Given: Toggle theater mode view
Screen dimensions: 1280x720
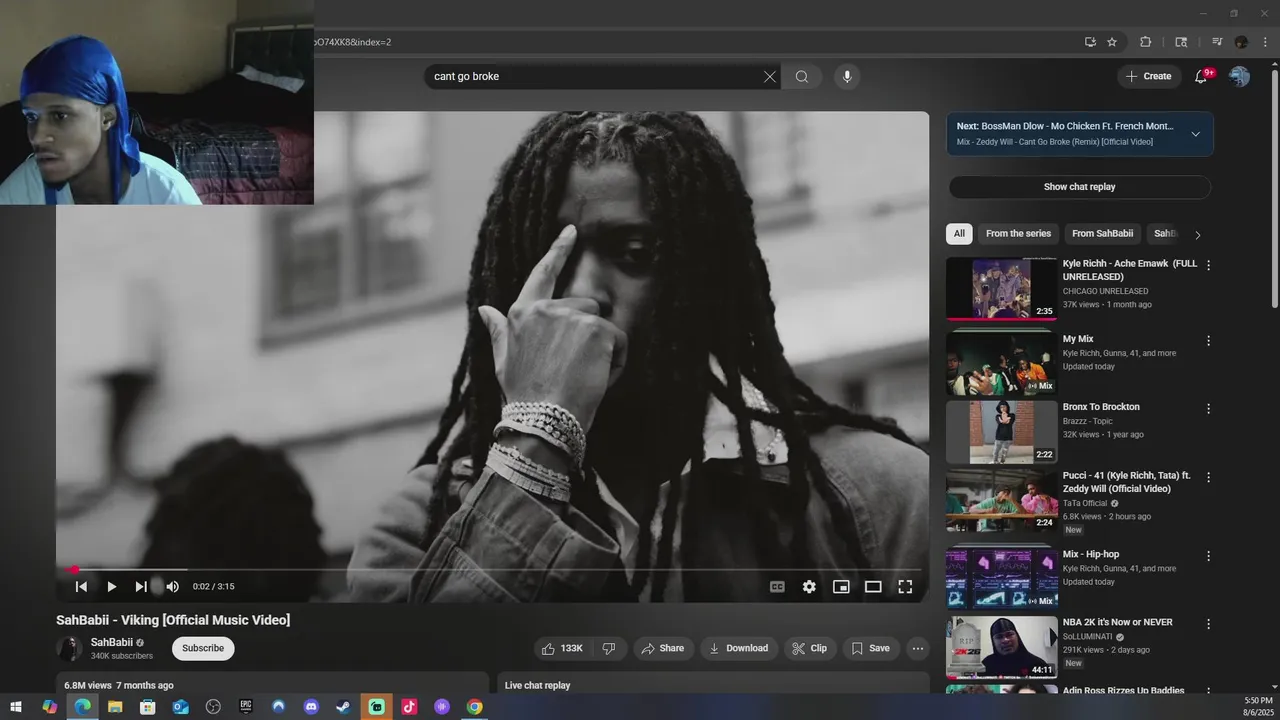Looking at the screenshot, I should (x=873, y=587).
